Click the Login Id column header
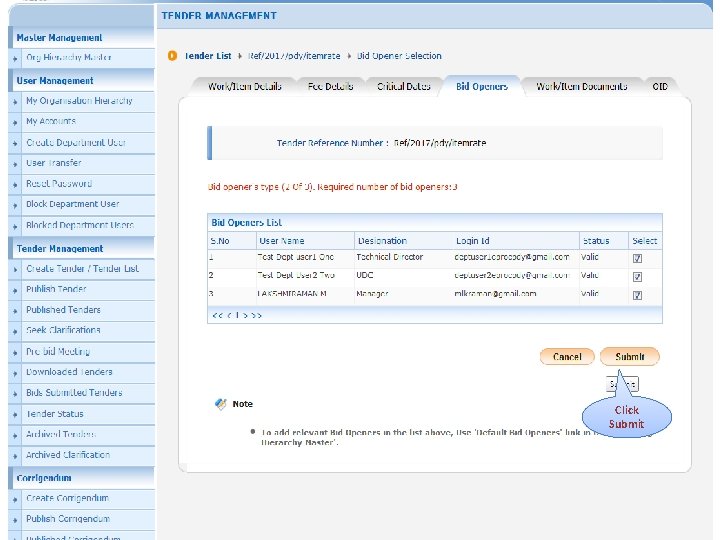The height and width of the screenshot is (540, 720). coord(472,241)
